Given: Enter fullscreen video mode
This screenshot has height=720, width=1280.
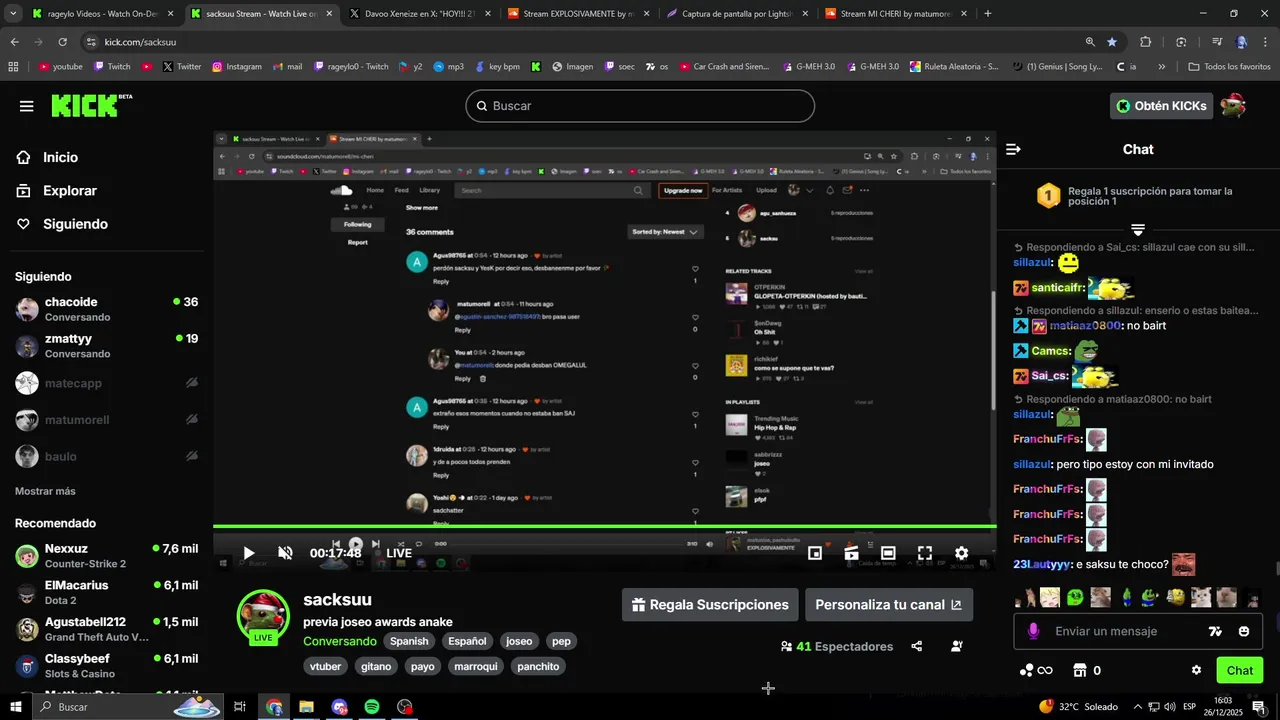Looking at the screenshot, I should [x=925, y=553].
